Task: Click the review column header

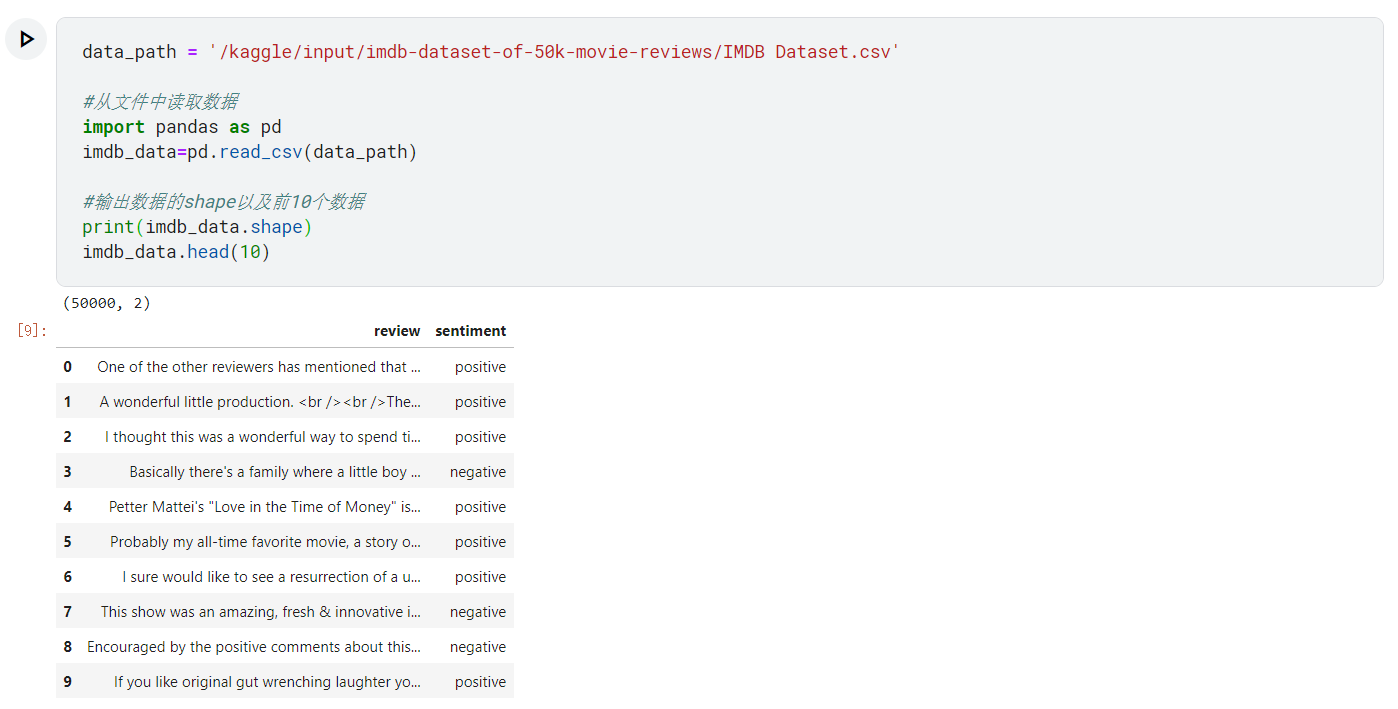Action: point(397,330)
